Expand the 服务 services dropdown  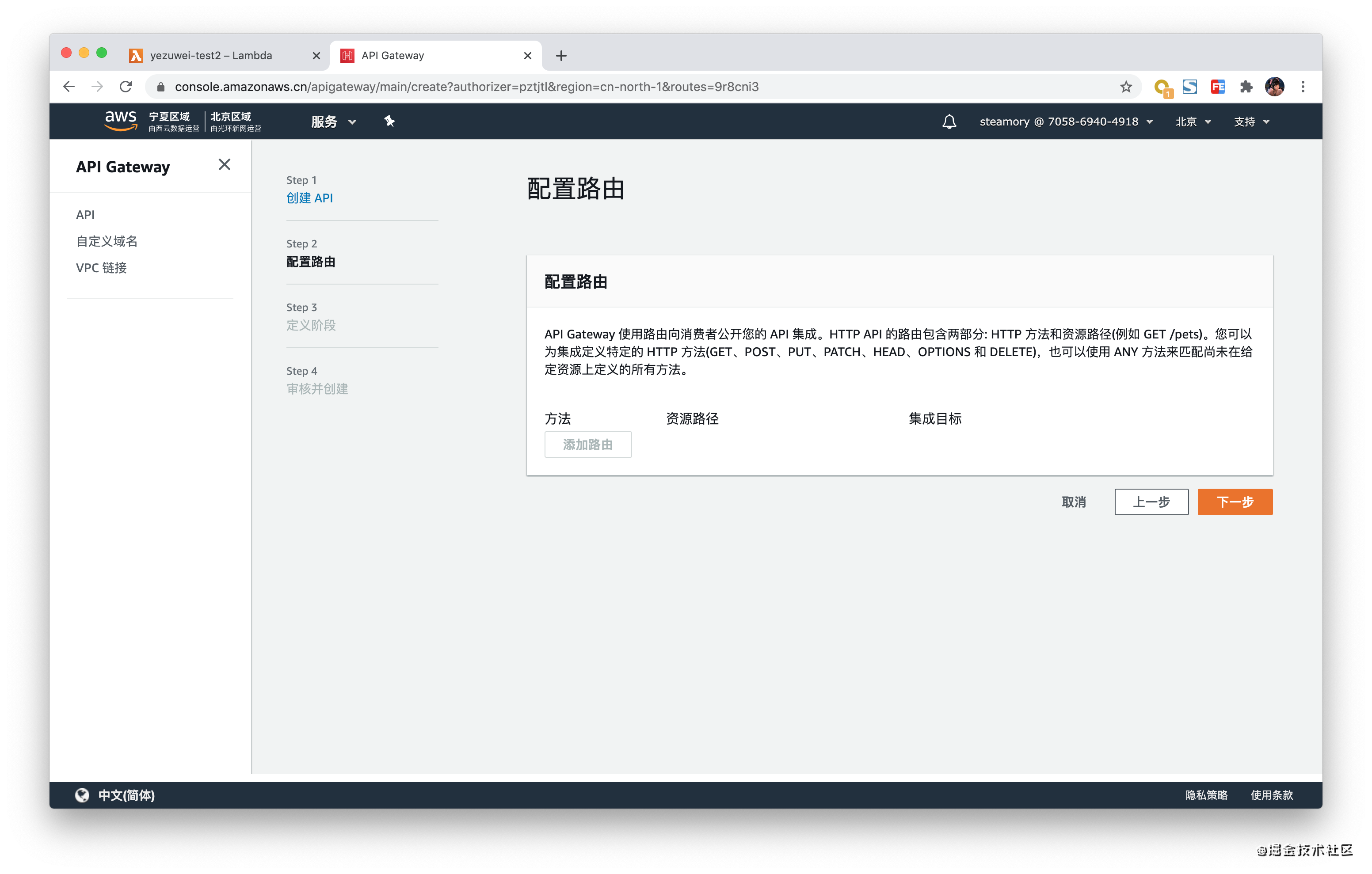coord(333,122)
